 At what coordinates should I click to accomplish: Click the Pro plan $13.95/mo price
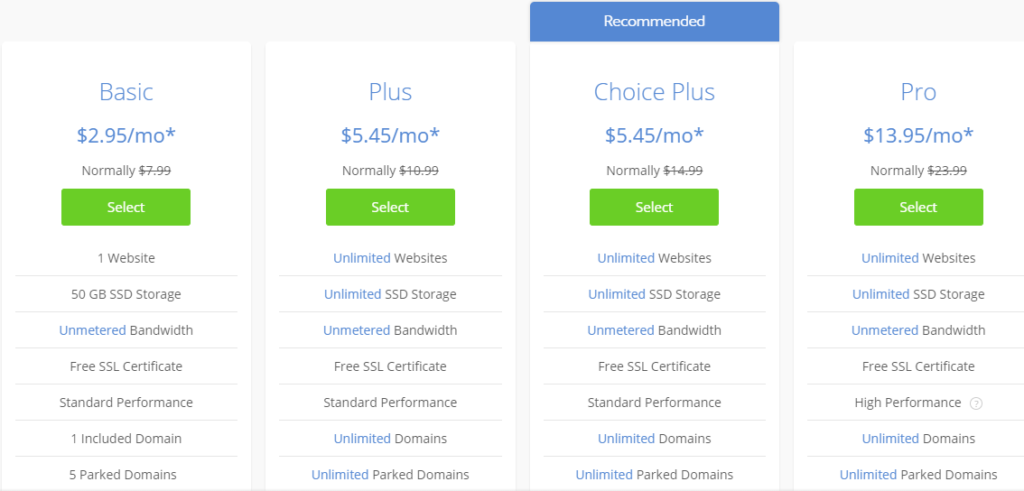(918, 135)
